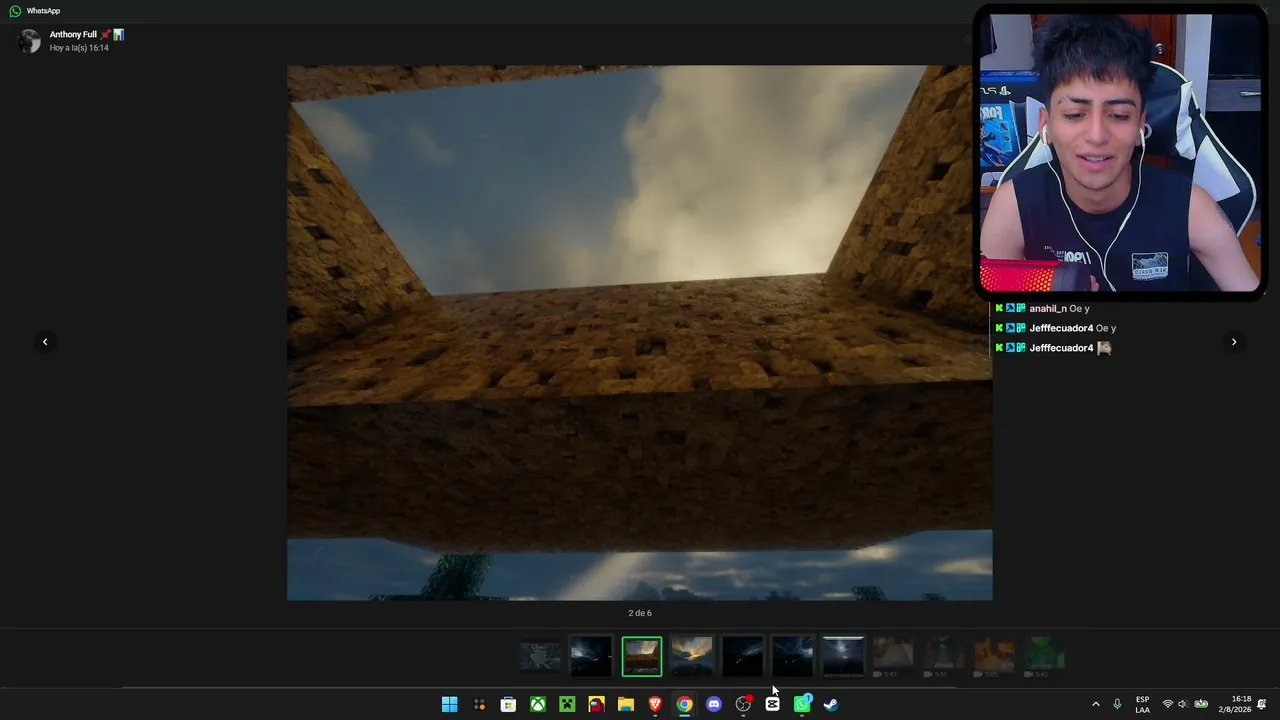Click the "2 de 6" image counter
This screenshot has width=1280, height=720.
pyautogui.click(x=640, y=613)
